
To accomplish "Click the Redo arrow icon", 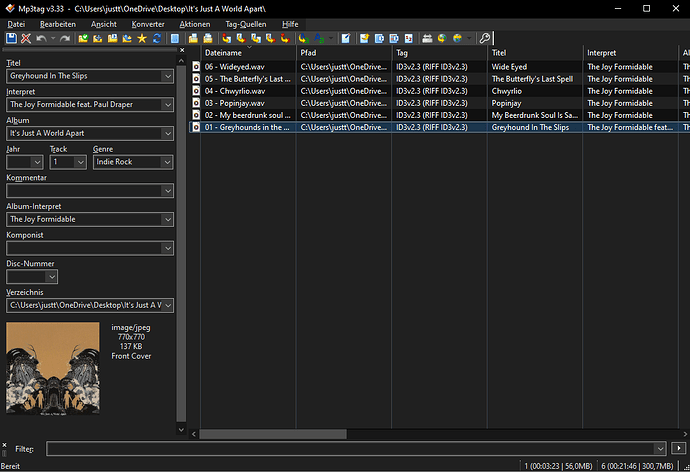I will point(65,38).
